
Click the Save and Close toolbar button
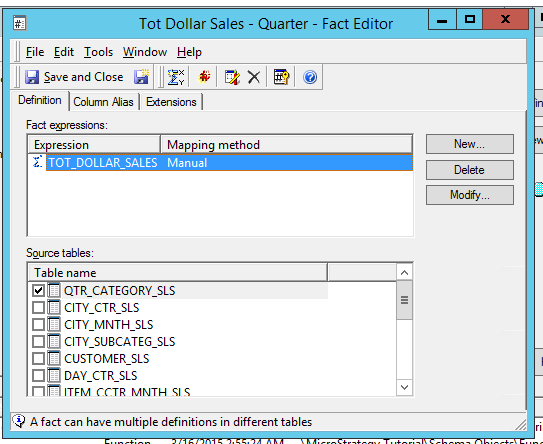(74, 77)
